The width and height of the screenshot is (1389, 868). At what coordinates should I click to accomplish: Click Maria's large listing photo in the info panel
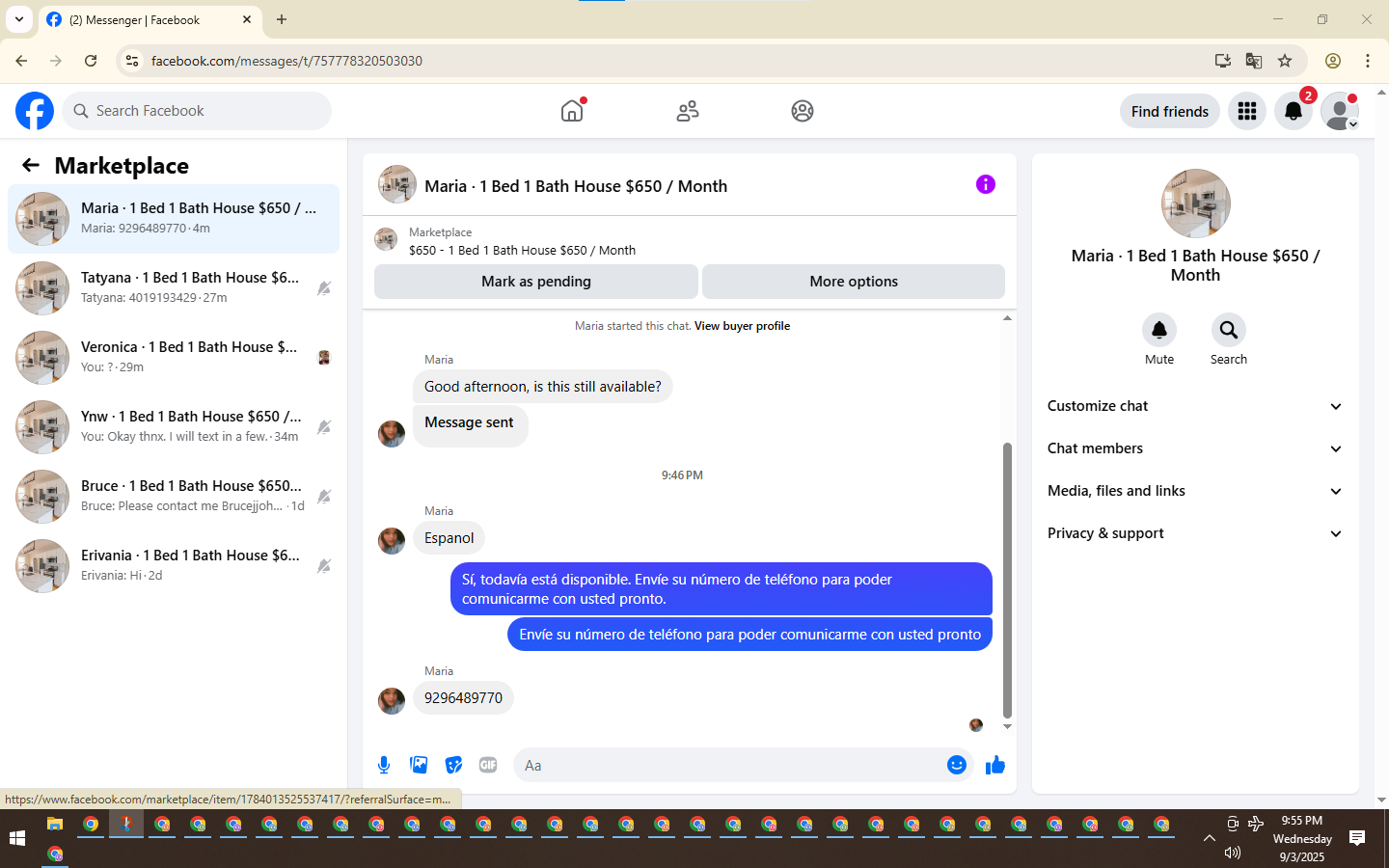pos(1196,203)
